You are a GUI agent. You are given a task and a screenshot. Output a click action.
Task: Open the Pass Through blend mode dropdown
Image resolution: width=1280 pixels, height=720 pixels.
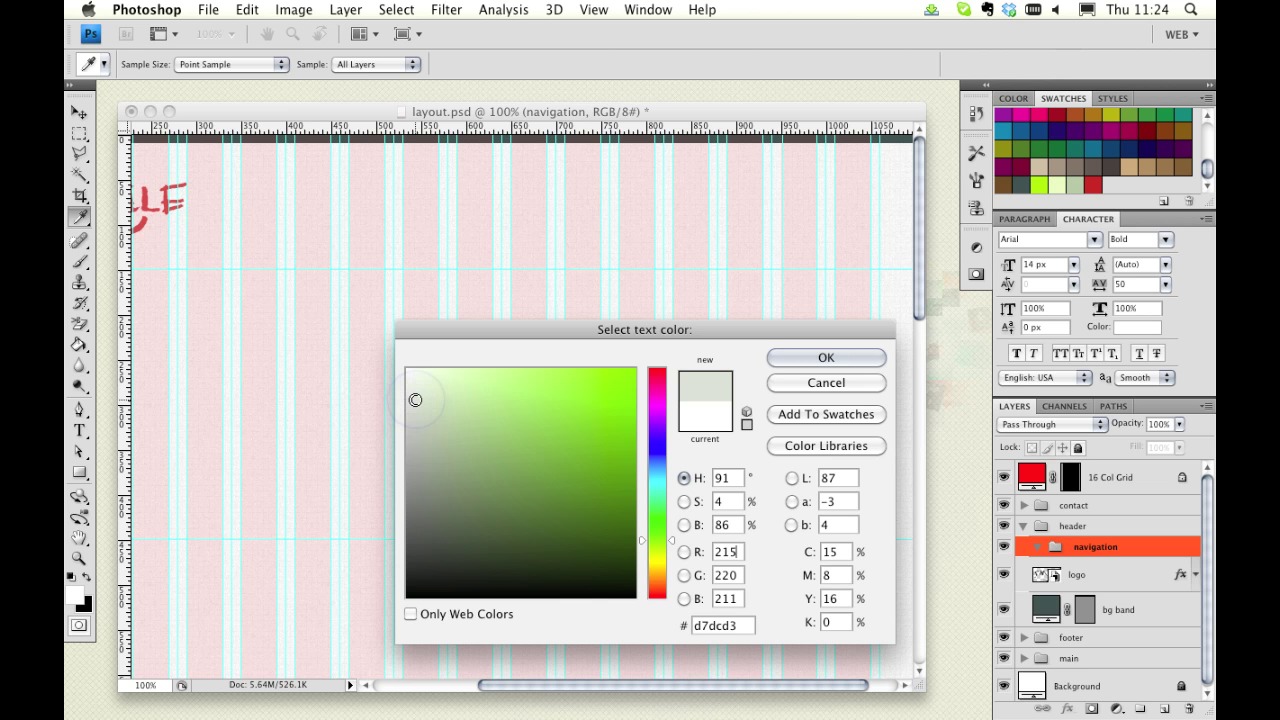[x=1052, y=424]
